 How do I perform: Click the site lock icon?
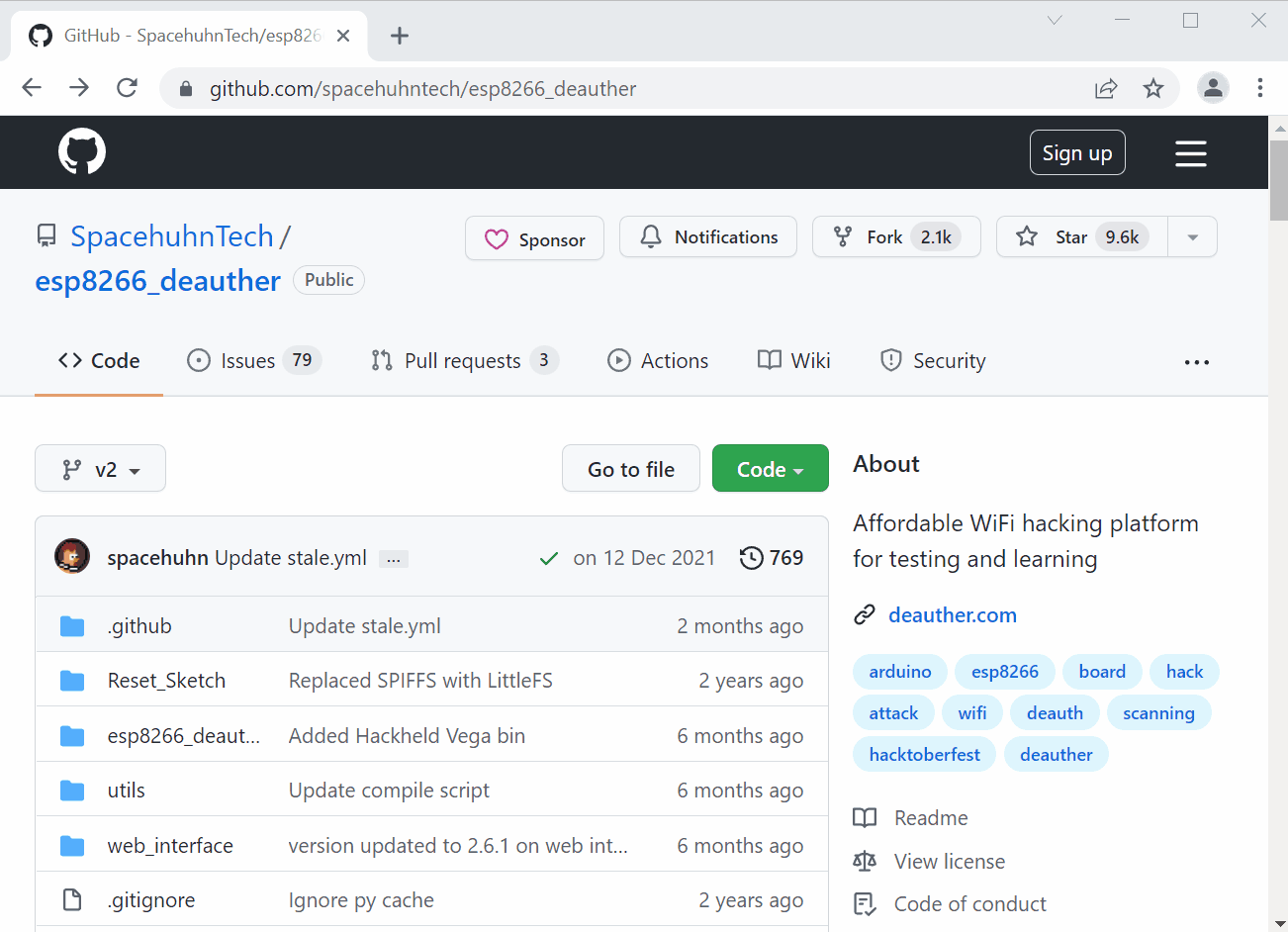185,89
